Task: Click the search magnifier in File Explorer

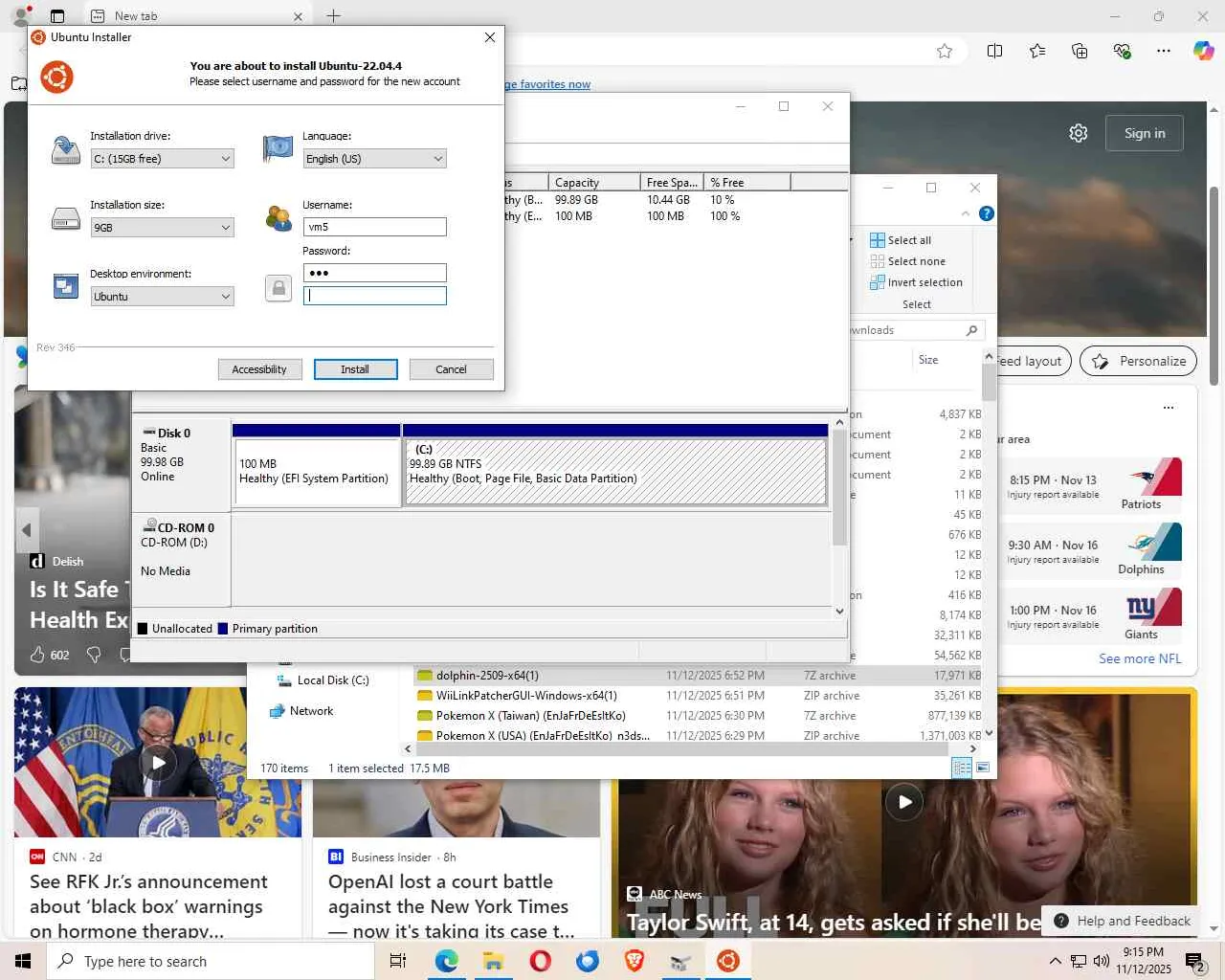Action: [x=972, y=330]
